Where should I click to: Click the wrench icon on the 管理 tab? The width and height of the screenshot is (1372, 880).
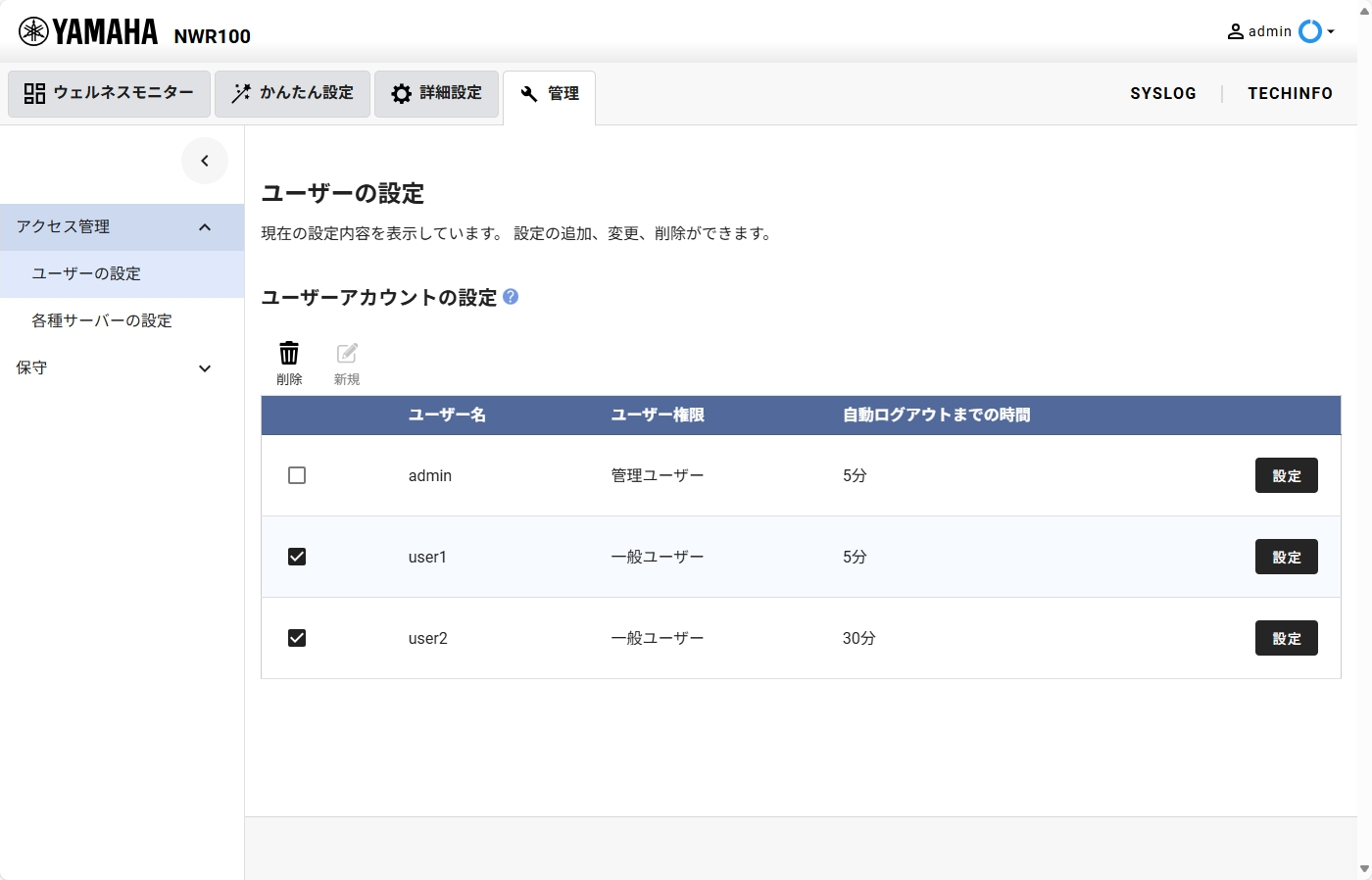pos(527,92)
